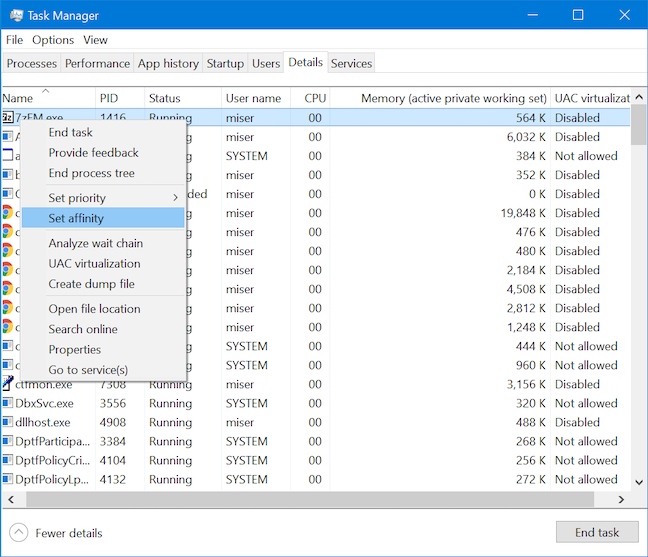Screen dimensions: 648x557
Task: Switch to the Performance tab
Action: (97, 63)
